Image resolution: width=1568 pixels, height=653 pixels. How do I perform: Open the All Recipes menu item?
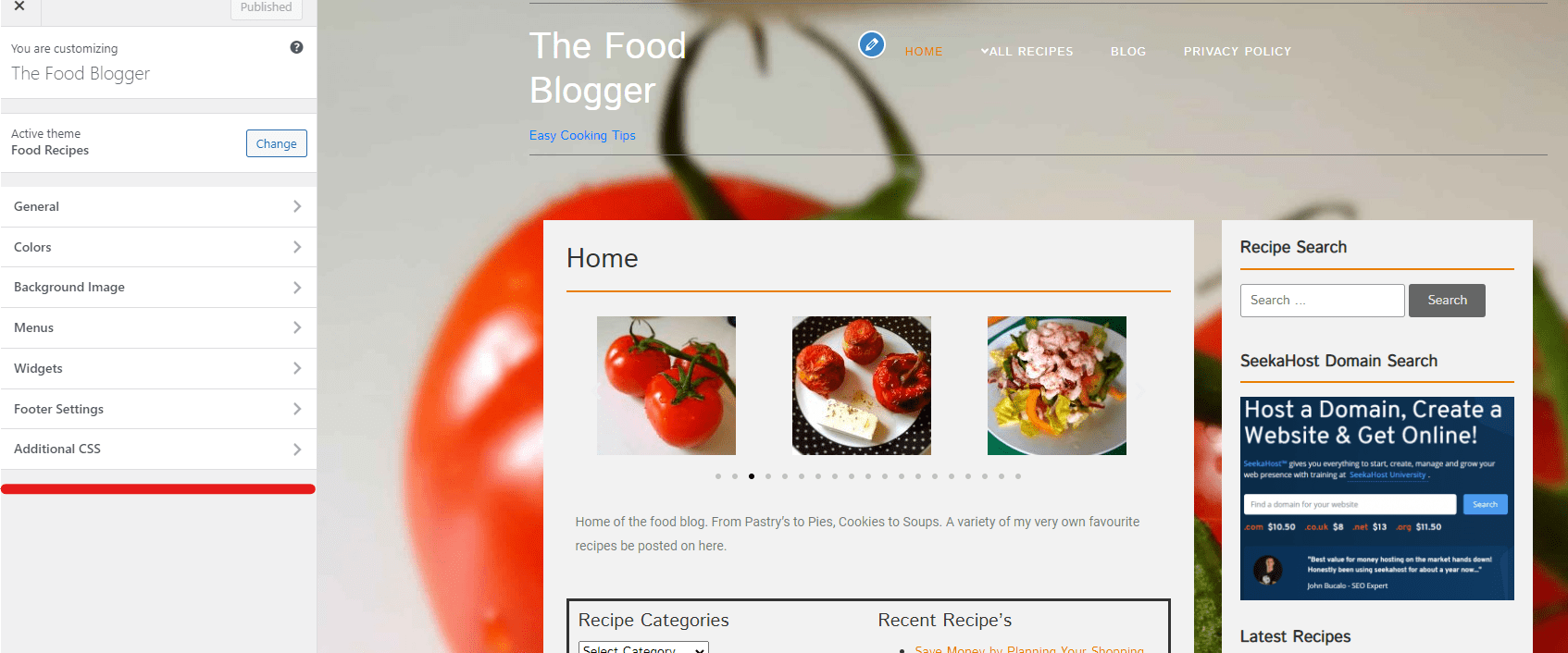tap(1027, 52)
